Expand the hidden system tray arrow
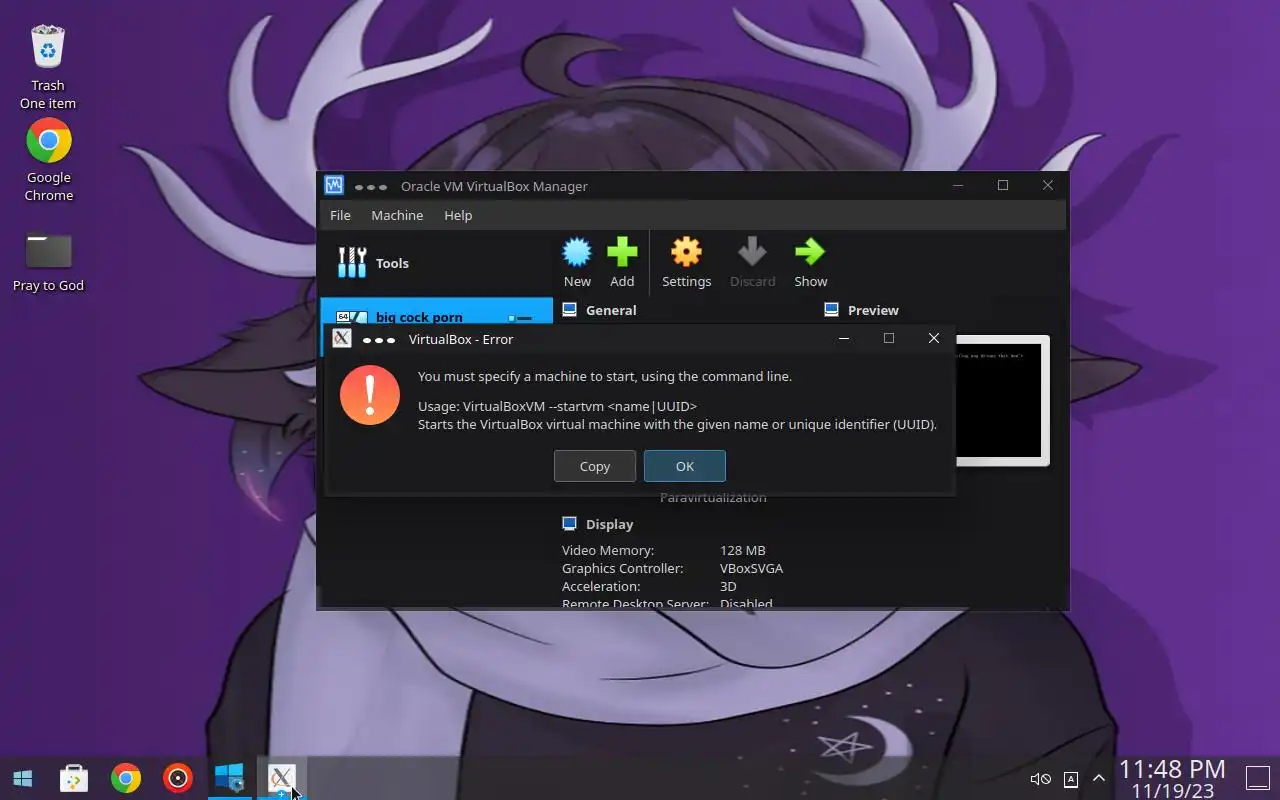Image resolution: width=1280 pixels, height=800 pixels. point(1099,779)
